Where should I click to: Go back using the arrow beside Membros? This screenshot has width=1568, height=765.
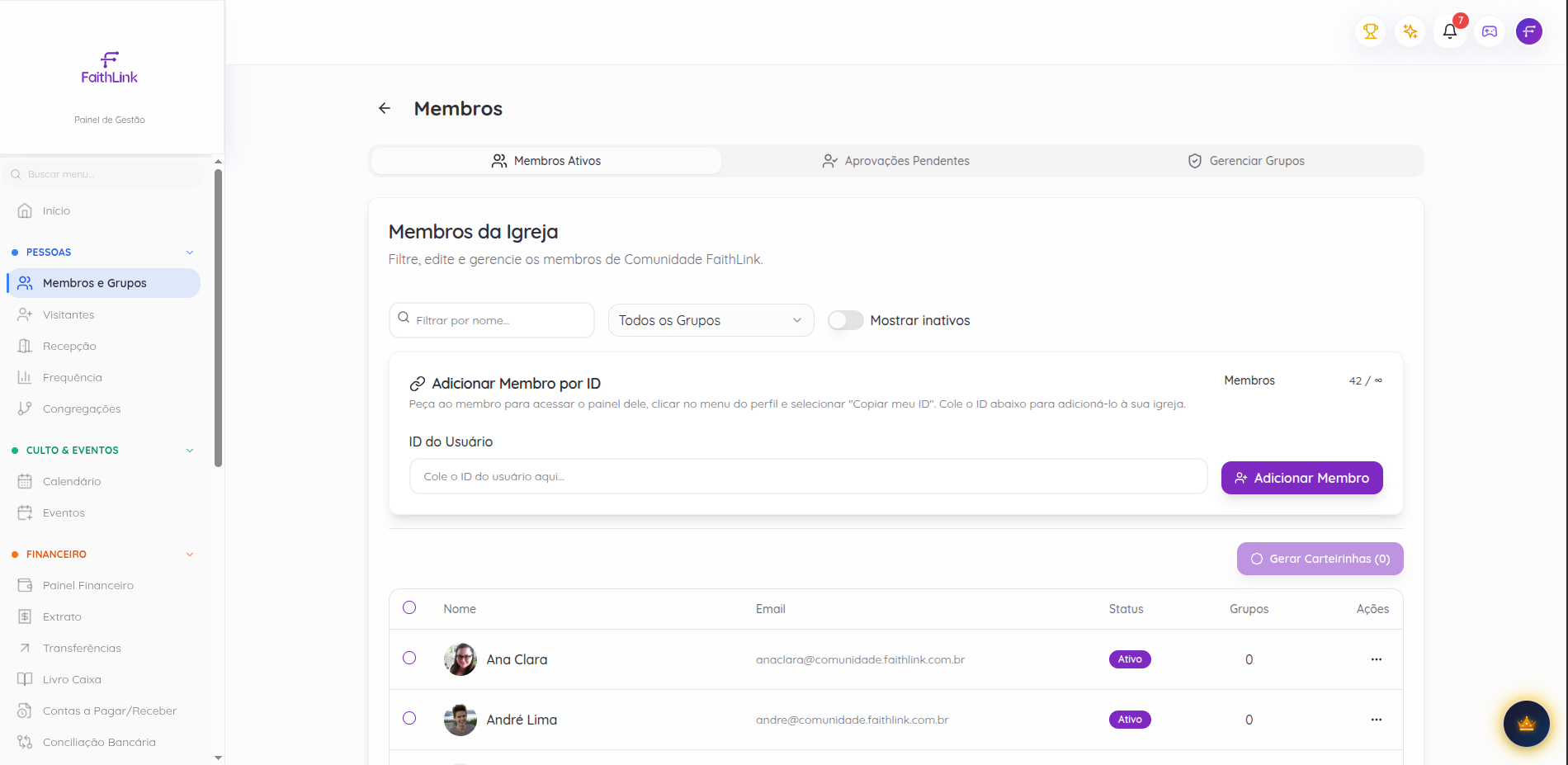click(385, 108)
